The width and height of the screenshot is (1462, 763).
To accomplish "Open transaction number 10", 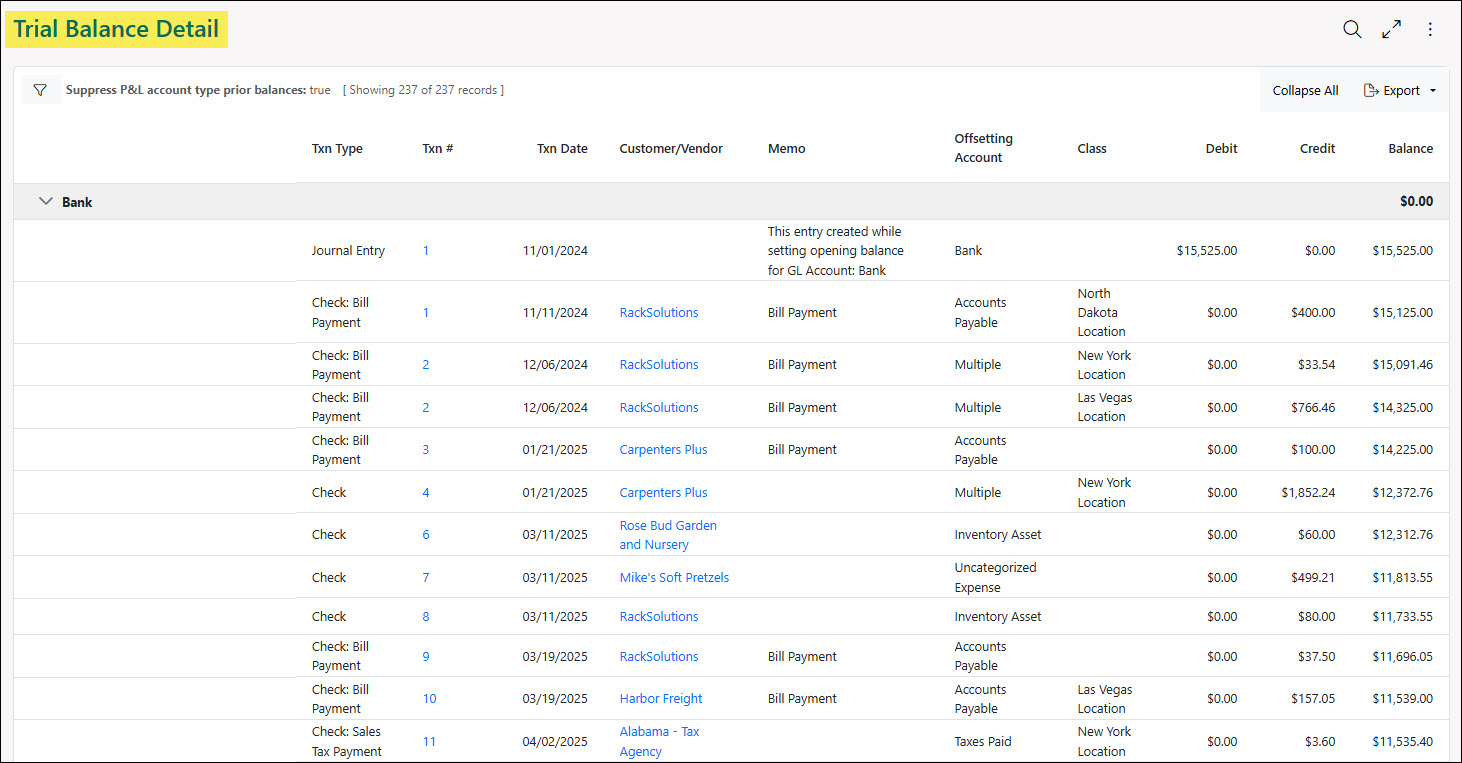I will coord(429,698).
